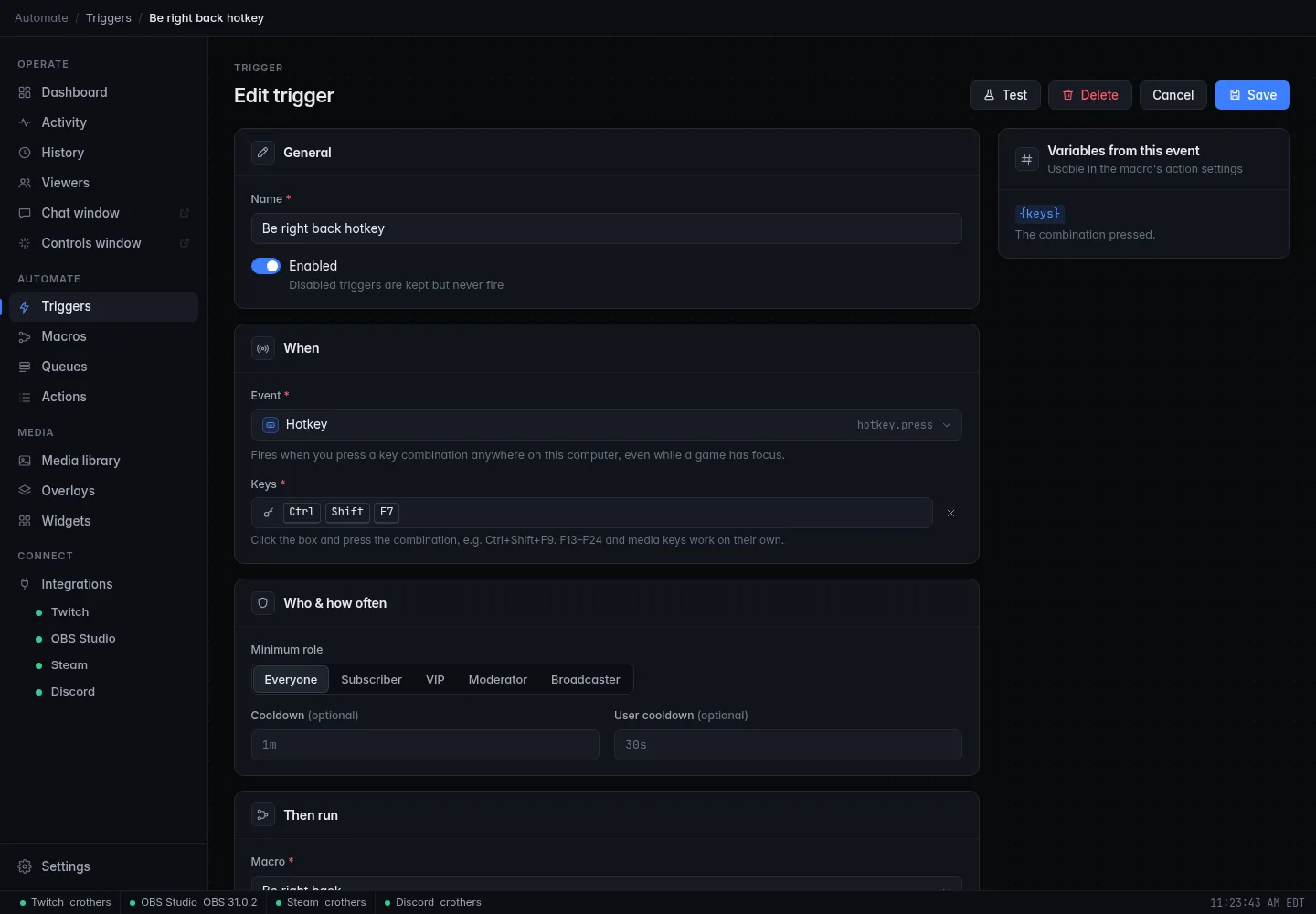1316x914 pixels.
Task: Click Triggers in the breadcrumb
Action: [109, 18]
